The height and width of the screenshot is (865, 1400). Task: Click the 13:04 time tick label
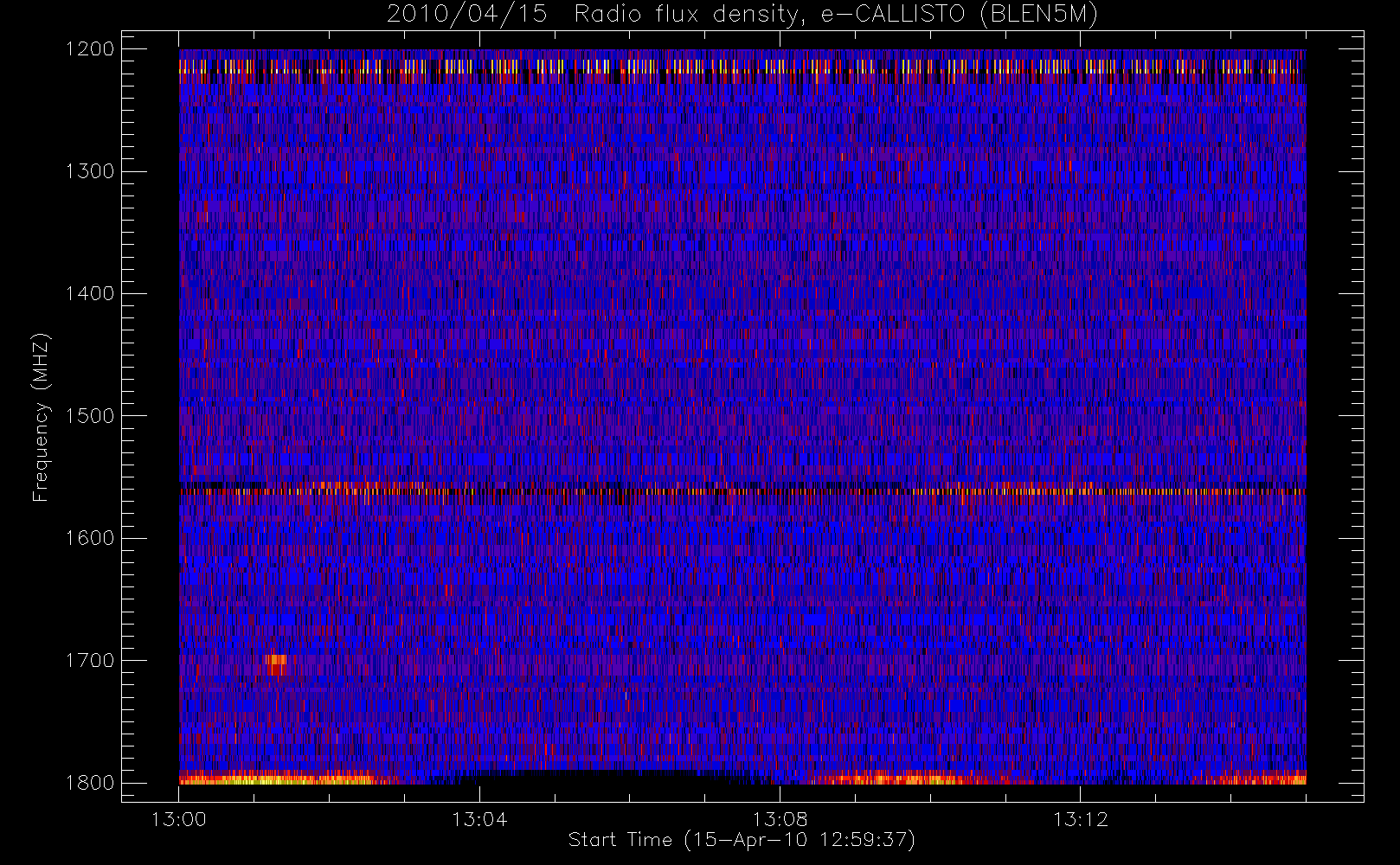[479, 819]
